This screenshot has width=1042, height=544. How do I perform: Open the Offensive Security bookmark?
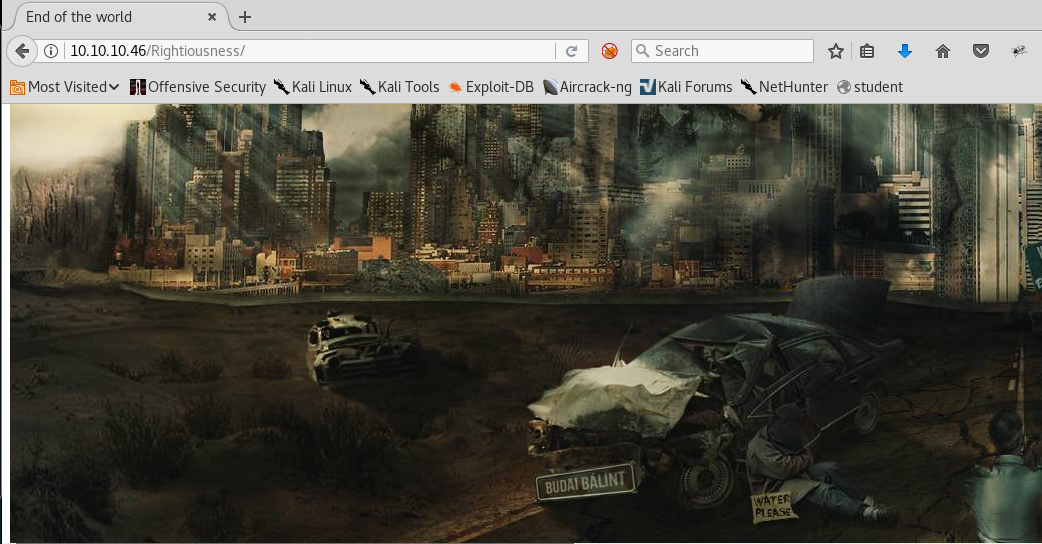point(198,87)
